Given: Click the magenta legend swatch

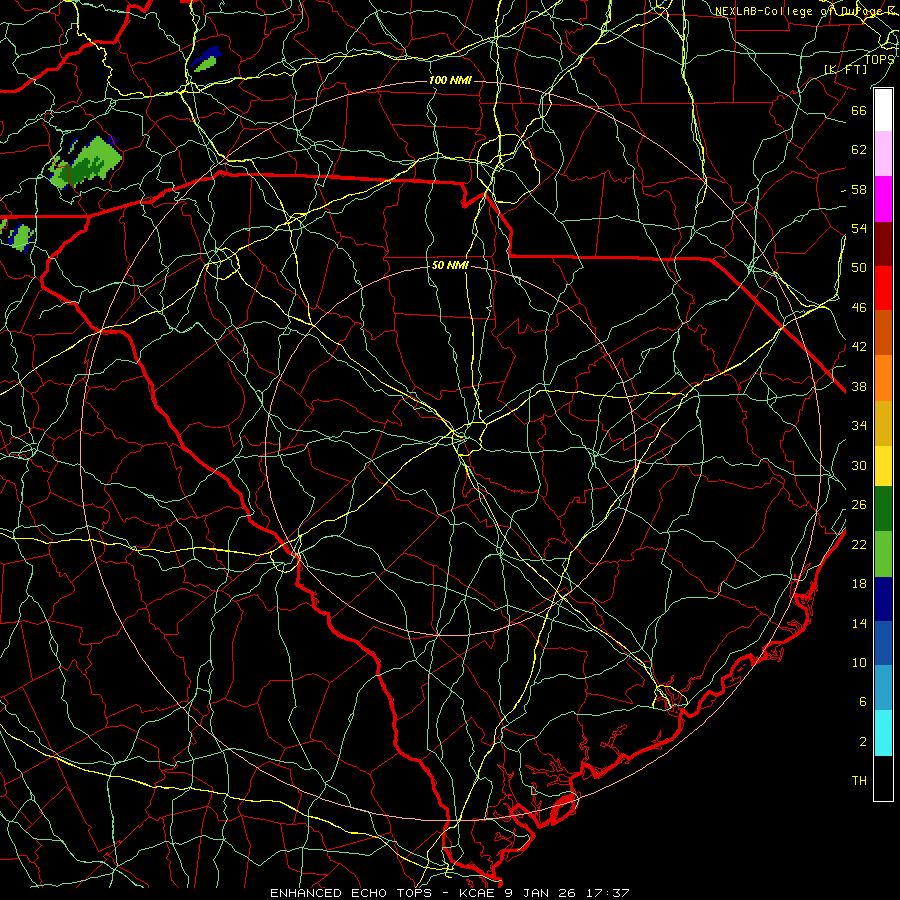Looking at the screenshot, I should coord(883,199).
